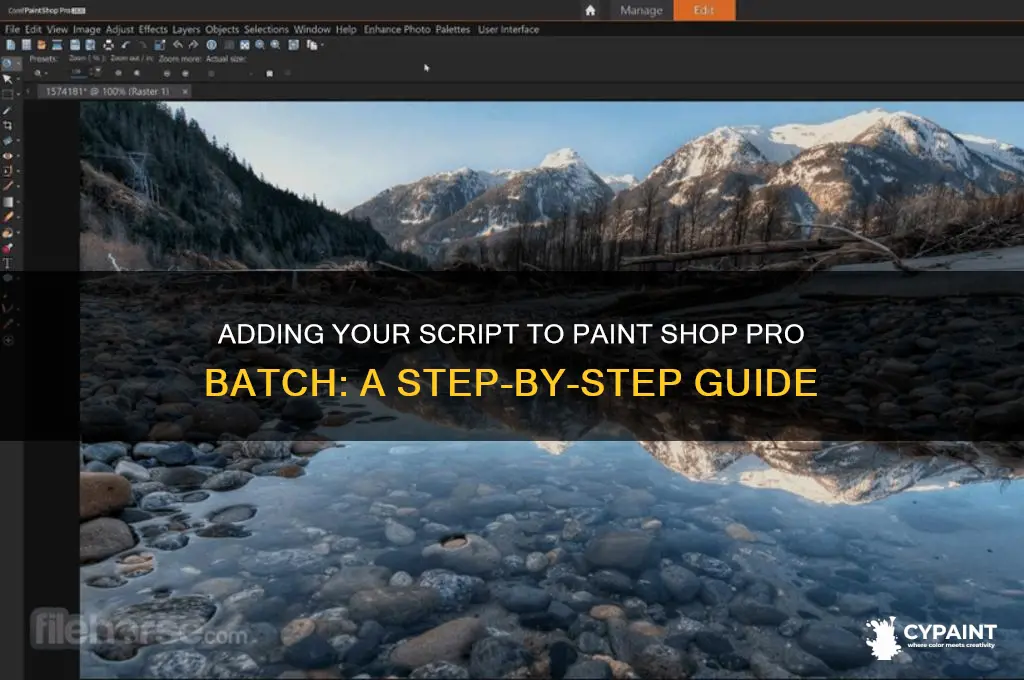Screen dimensions: 1024x680
Task: Click the zoom out magnifier toolbar icon
Action: tap(260, 45)
